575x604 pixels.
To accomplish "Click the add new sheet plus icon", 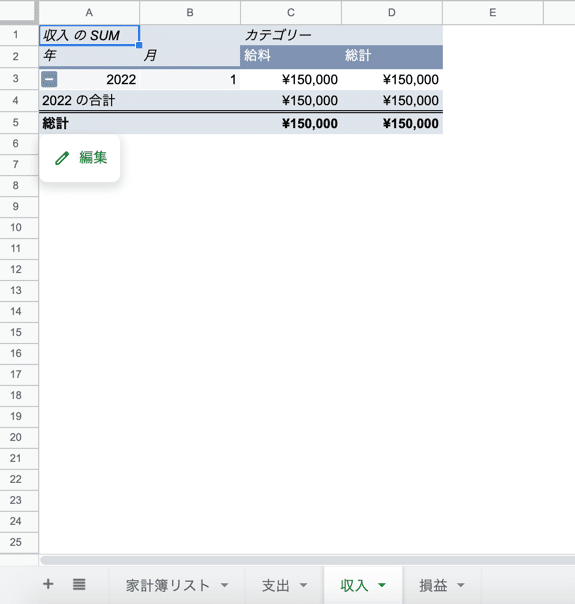I will click(48, 584).
